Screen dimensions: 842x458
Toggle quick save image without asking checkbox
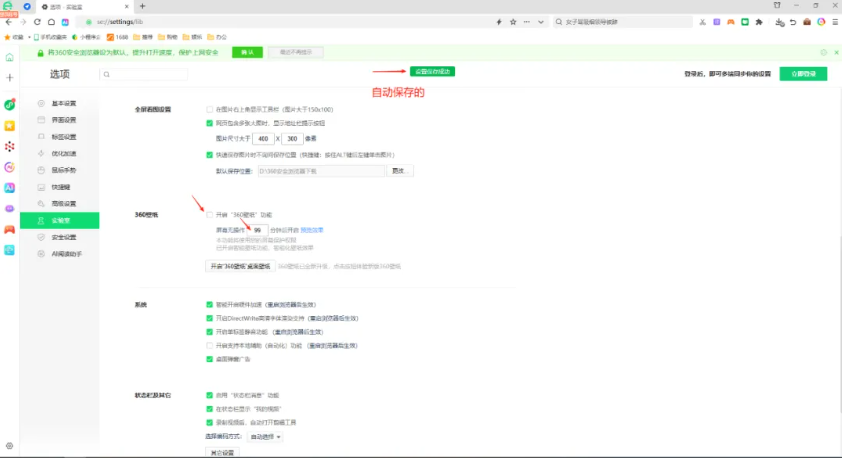coord(209,155)
